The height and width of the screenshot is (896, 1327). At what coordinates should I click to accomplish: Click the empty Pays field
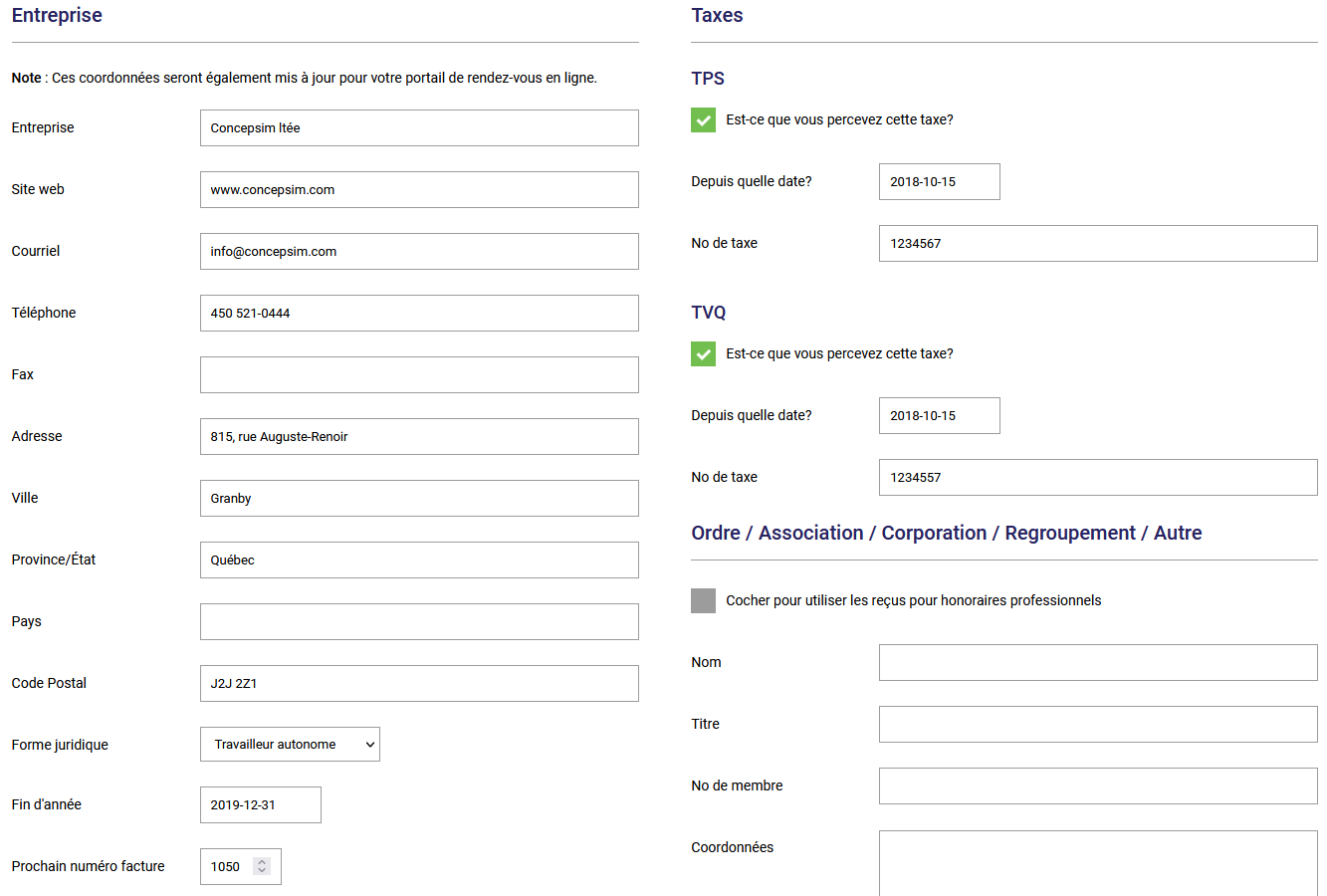[x=419, y=622]
